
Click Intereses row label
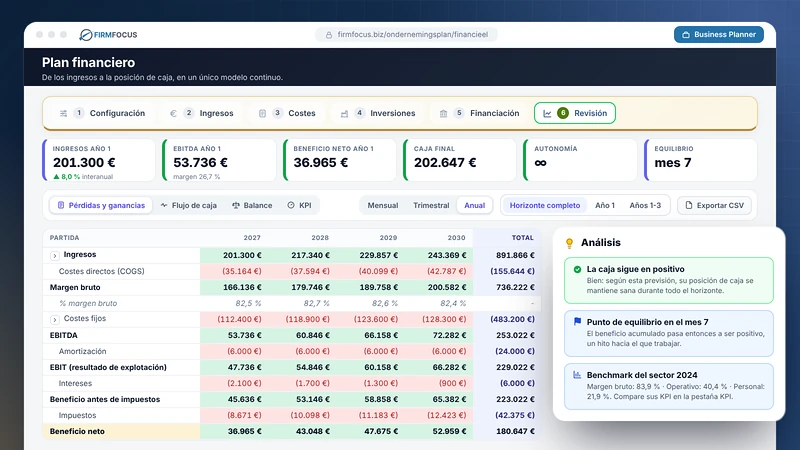(x=75, y=383)
